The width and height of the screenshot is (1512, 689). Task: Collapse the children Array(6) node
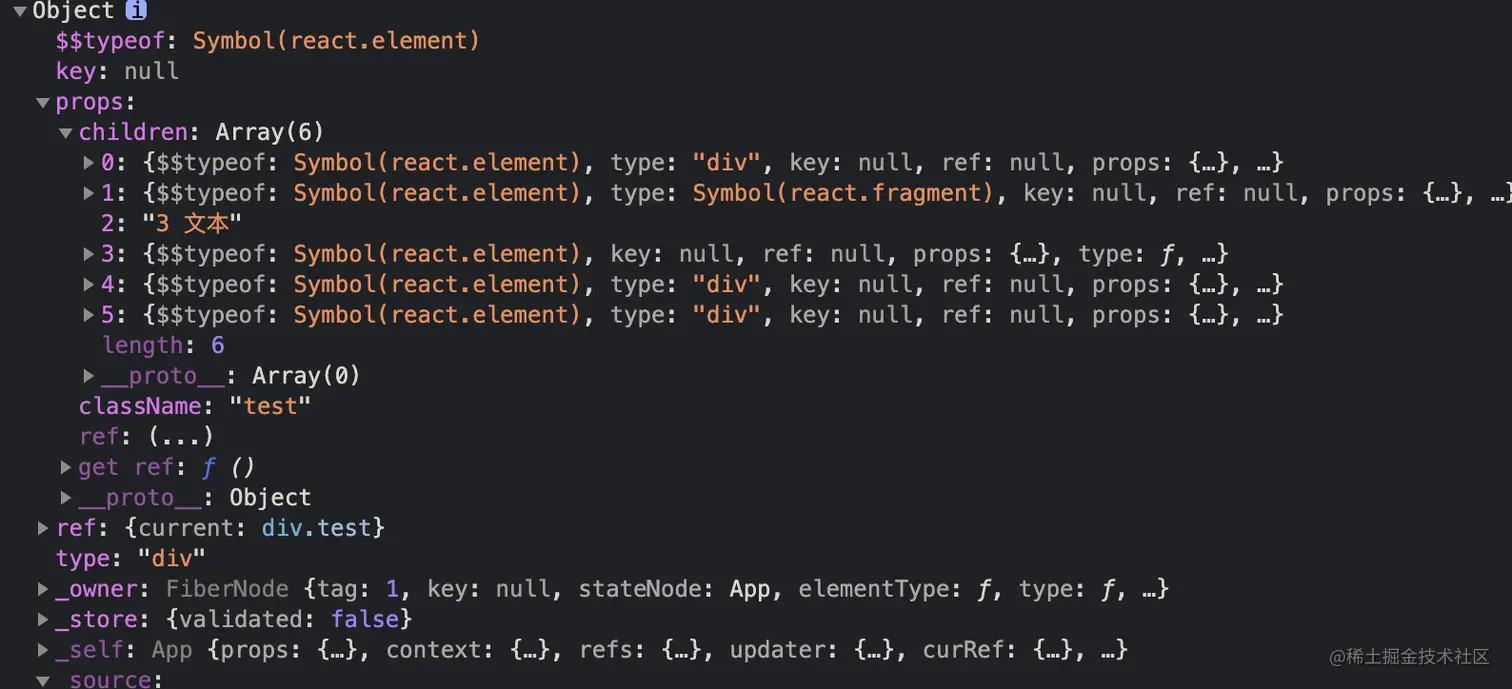pyautogui.click(x=65, y=133)
